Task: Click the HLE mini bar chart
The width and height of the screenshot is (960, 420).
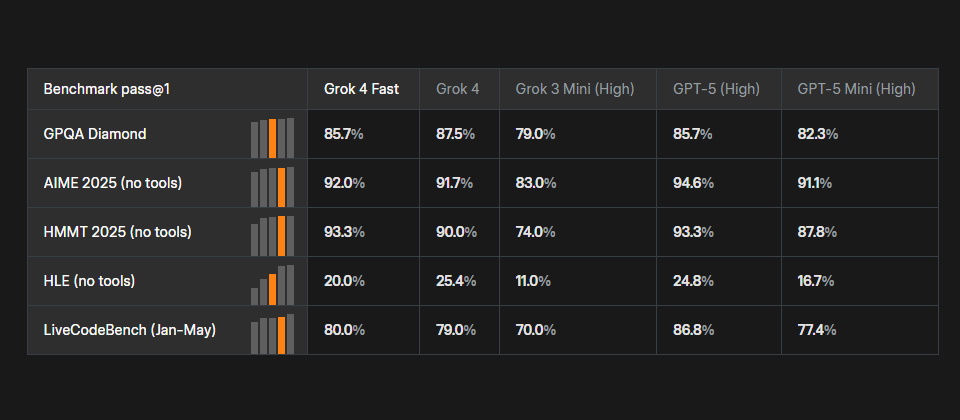Action: point(272,285)
